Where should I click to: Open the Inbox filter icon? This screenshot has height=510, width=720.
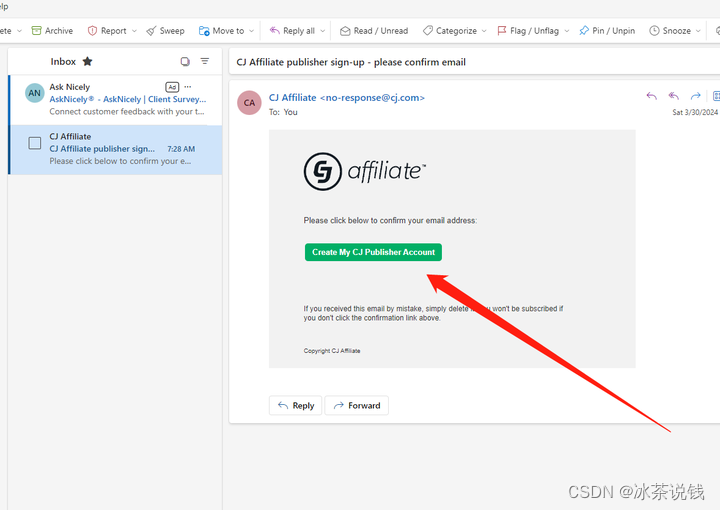pyautogui.click(x=205, y=61)
